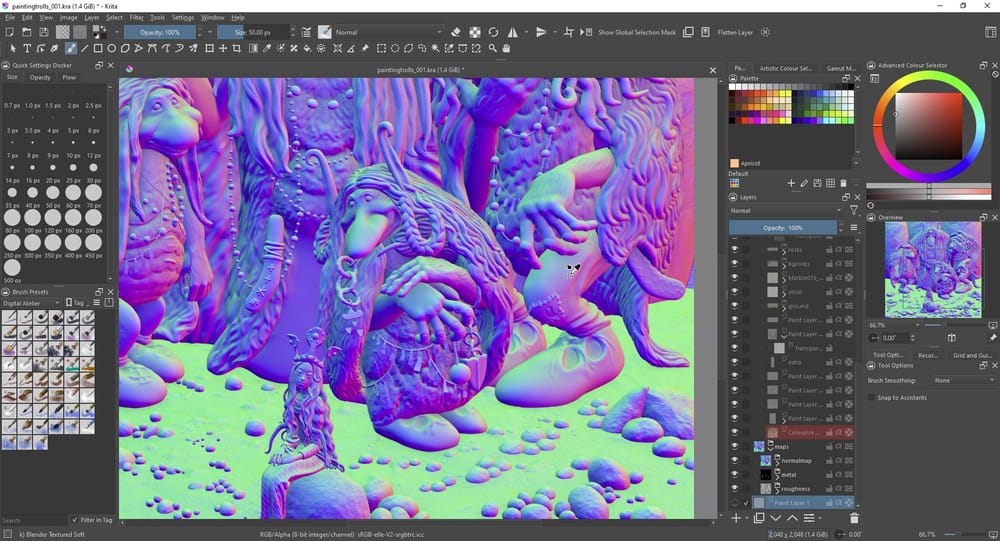The image size is (1000, 541).
Task: Switch to the Gamut Mask tab
Action: (839, 69)
